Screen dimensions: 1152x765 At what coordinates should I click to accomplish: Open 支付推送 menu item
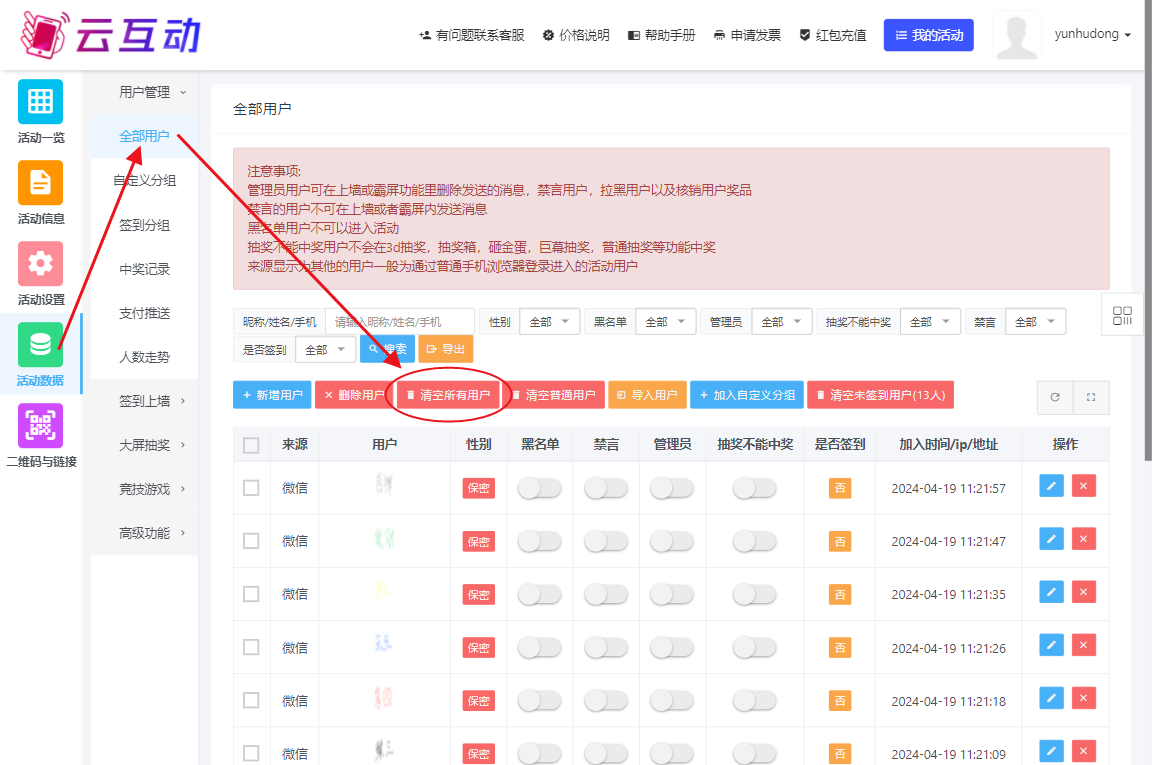[x=145, y=313]
